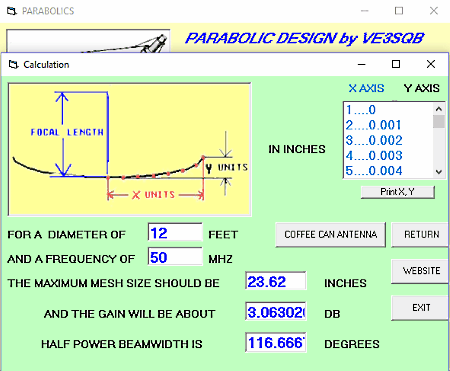
Task: Click the list scroll-down arrow
Action: click(x=439, y=172)
